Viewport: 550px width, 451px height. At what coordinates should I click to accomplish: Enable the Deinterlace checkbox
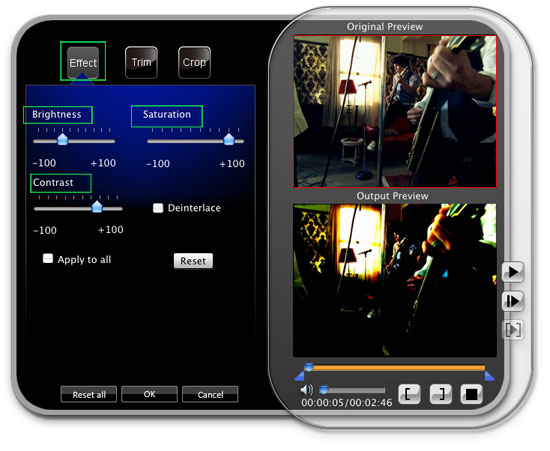pos(158,208)
